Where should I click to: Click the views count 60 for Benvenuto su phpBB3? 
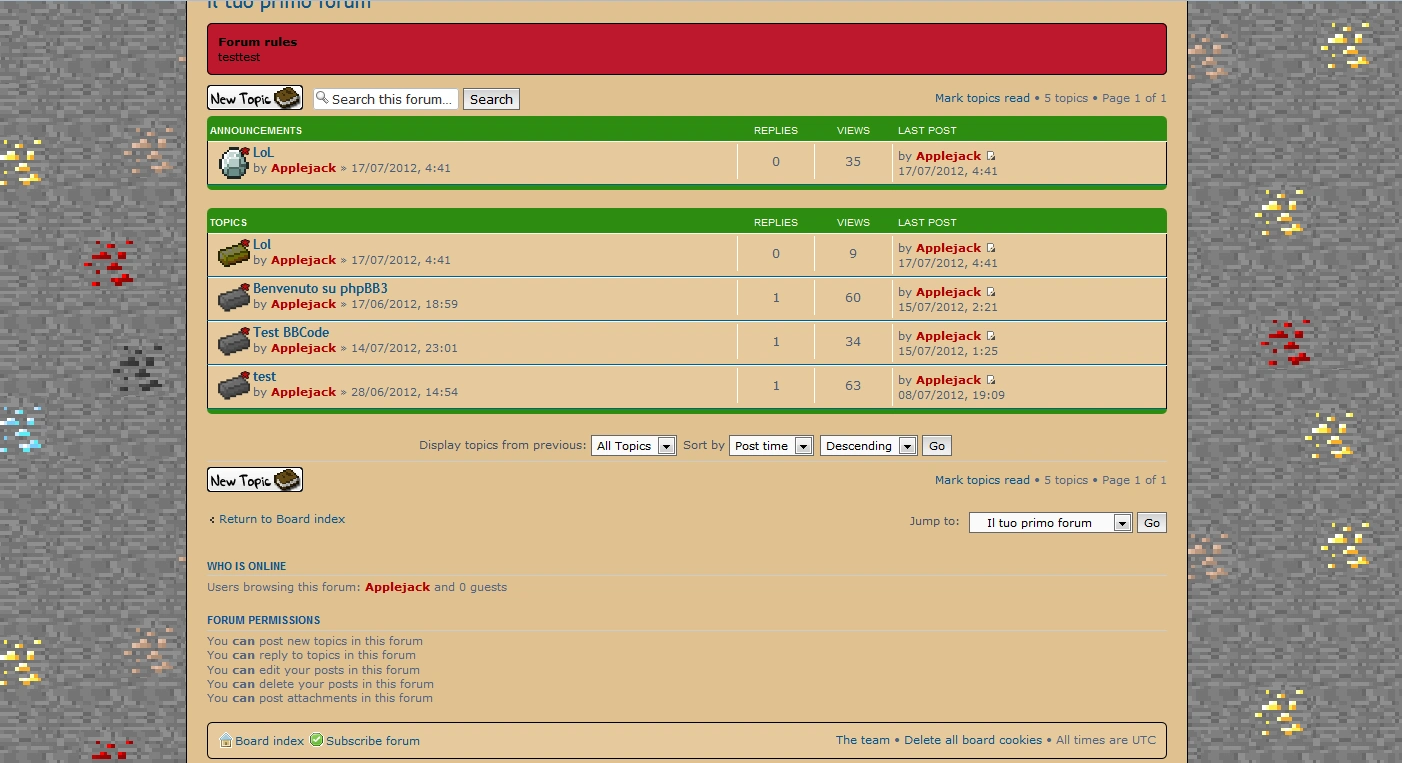click(x=853, y=298)
